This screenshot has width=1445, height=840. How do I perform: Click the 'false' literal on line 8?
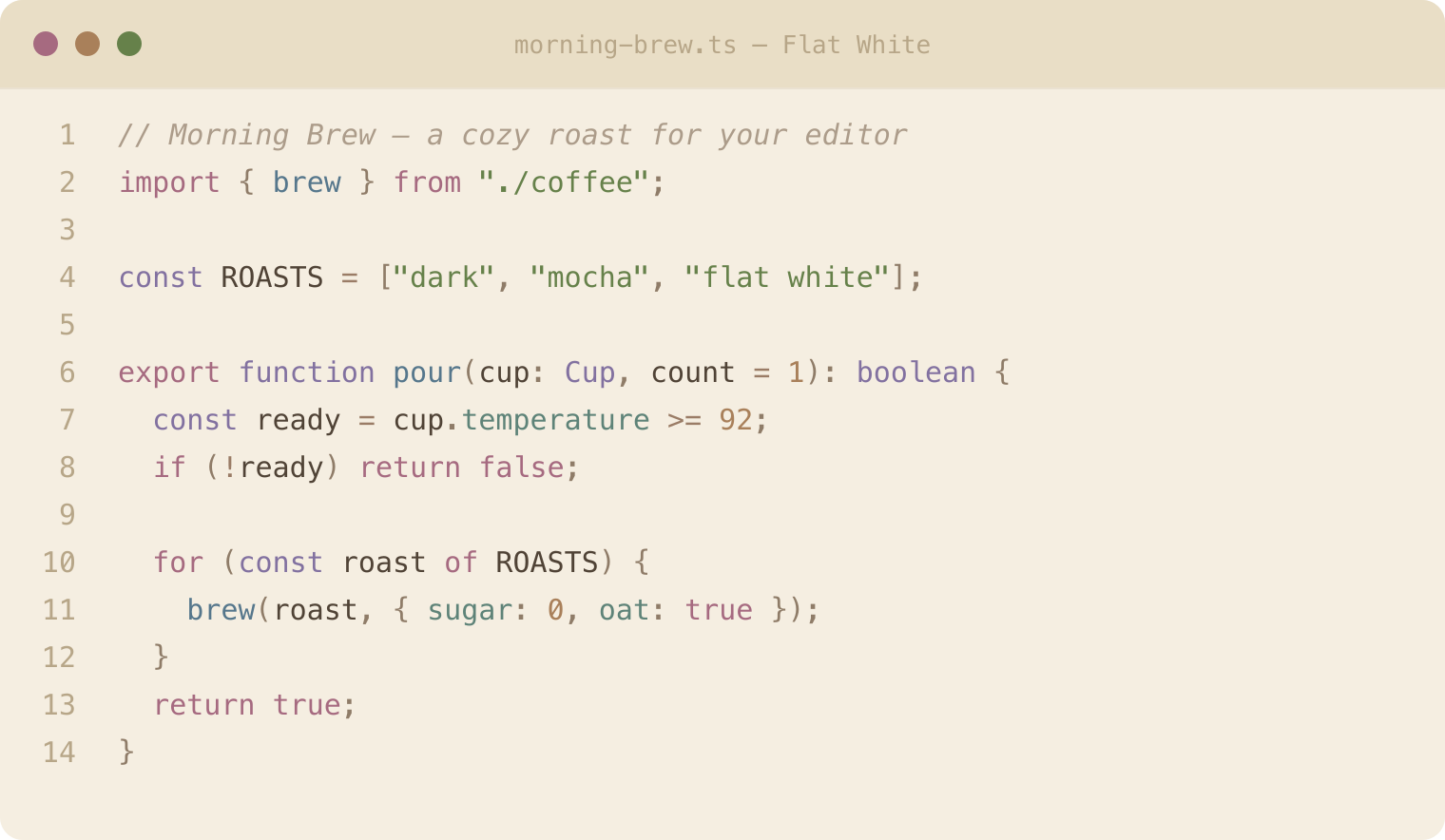[x=522, y=468]
